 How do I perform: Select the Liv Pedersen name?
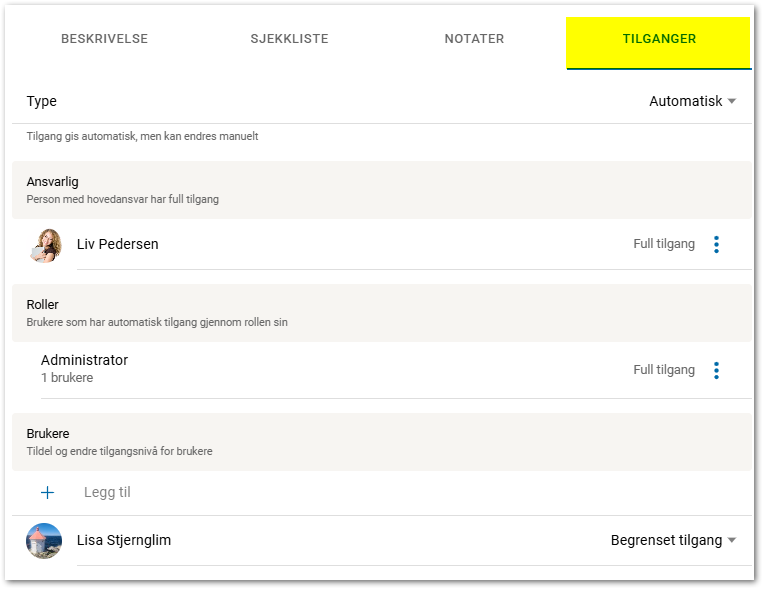point(118,244)
